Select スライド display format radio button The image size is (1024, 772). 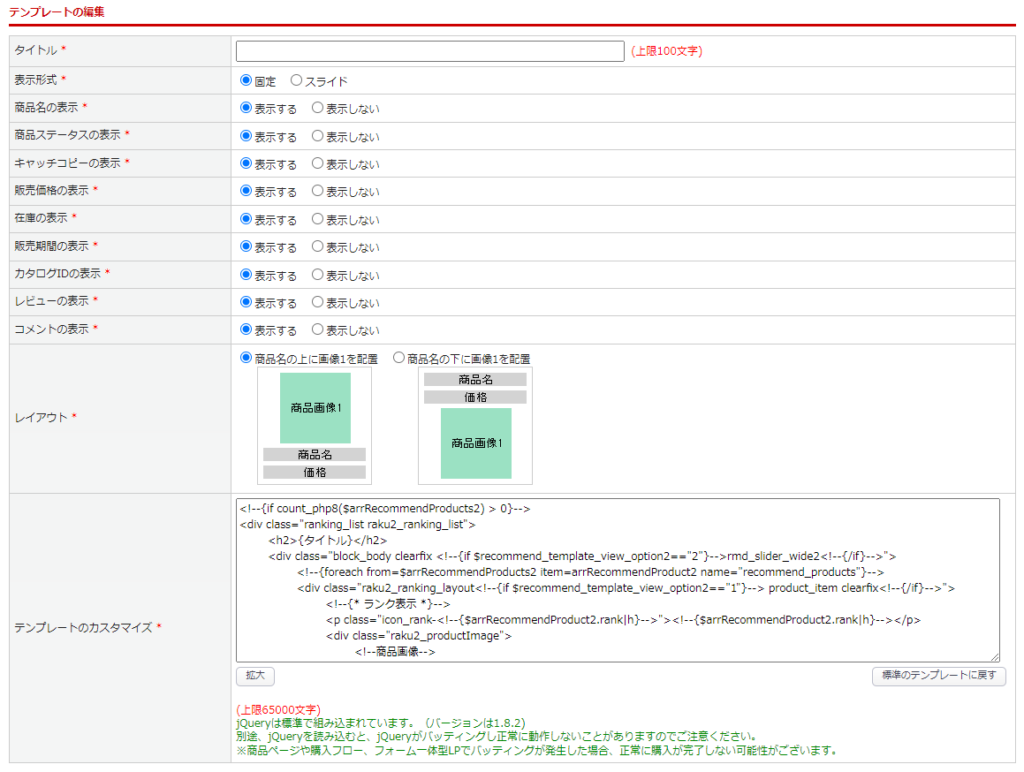coord(296,80)
